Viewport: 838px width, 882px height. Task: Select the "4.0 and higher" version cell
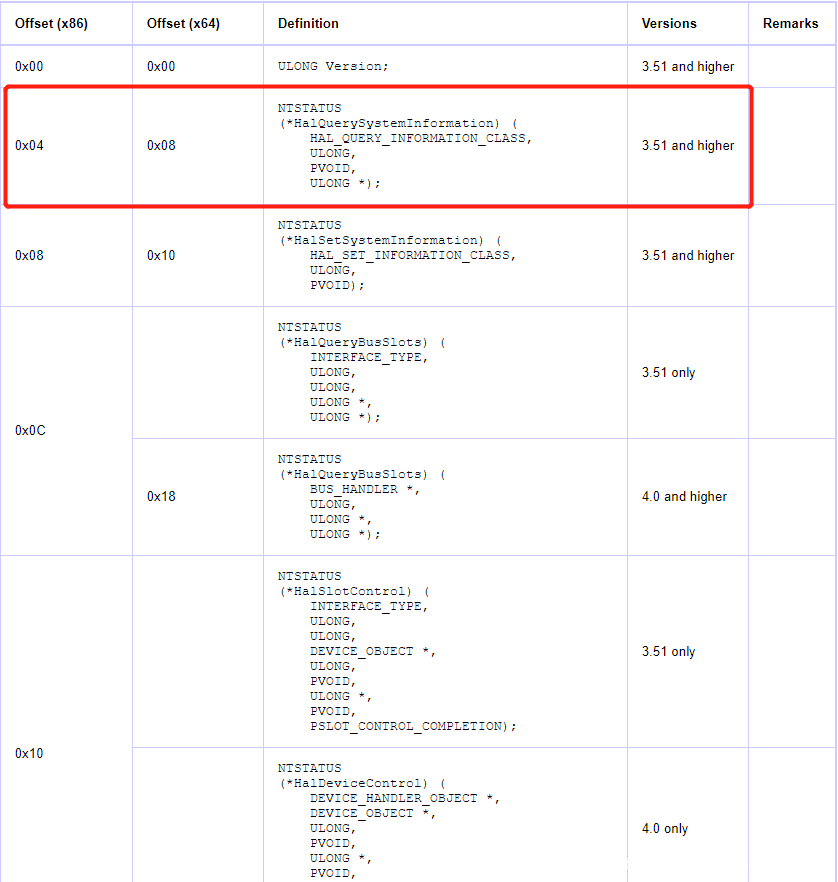tap(684, 496)
